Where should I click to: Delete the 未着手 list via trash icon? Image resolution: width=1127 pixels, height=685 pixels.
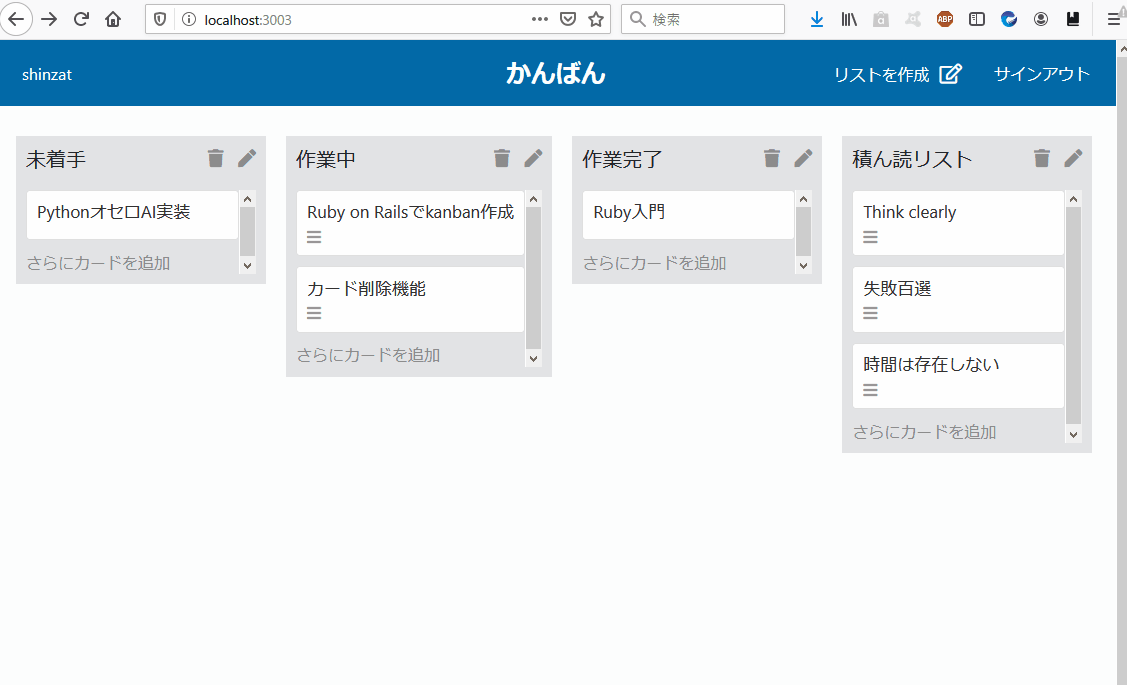click(215, 157)
